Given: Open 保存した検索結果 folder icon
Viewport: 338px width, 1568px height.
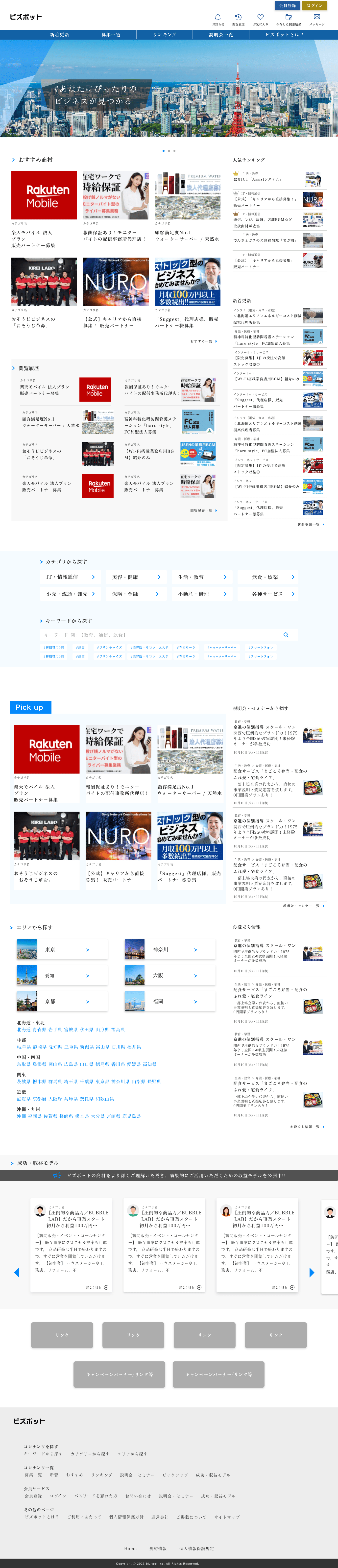Looking at the screenshot, I should point(289,18).
